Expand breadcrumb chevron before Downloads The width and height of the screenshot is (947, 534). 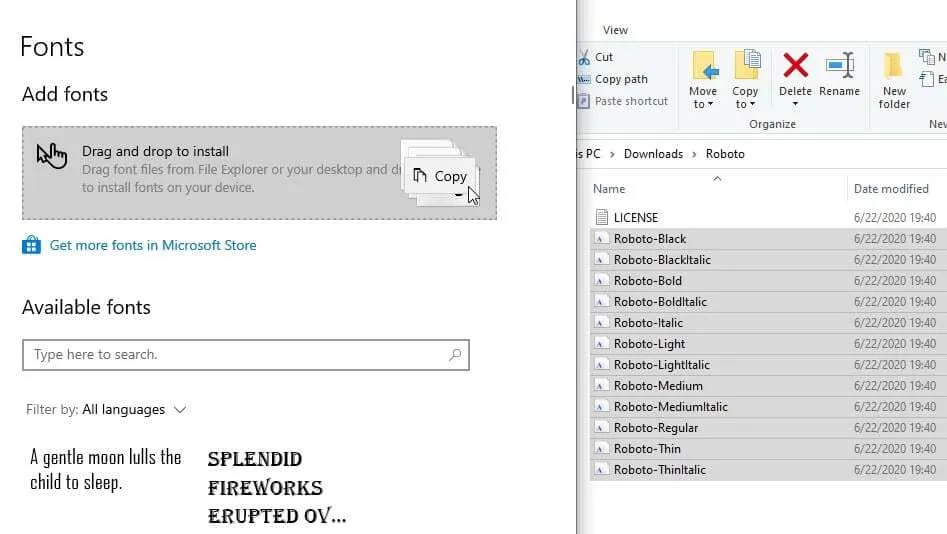pos(612,154)
